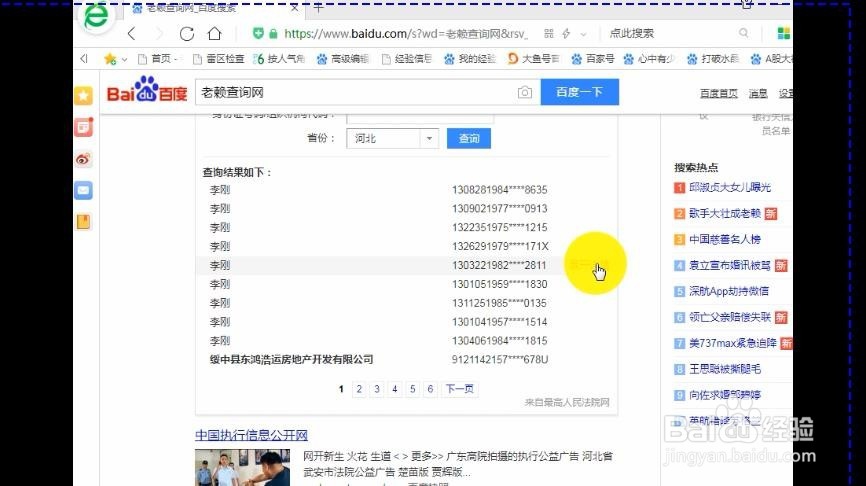
Task: Click the sidebar red news icon
Action: point(83,128)
